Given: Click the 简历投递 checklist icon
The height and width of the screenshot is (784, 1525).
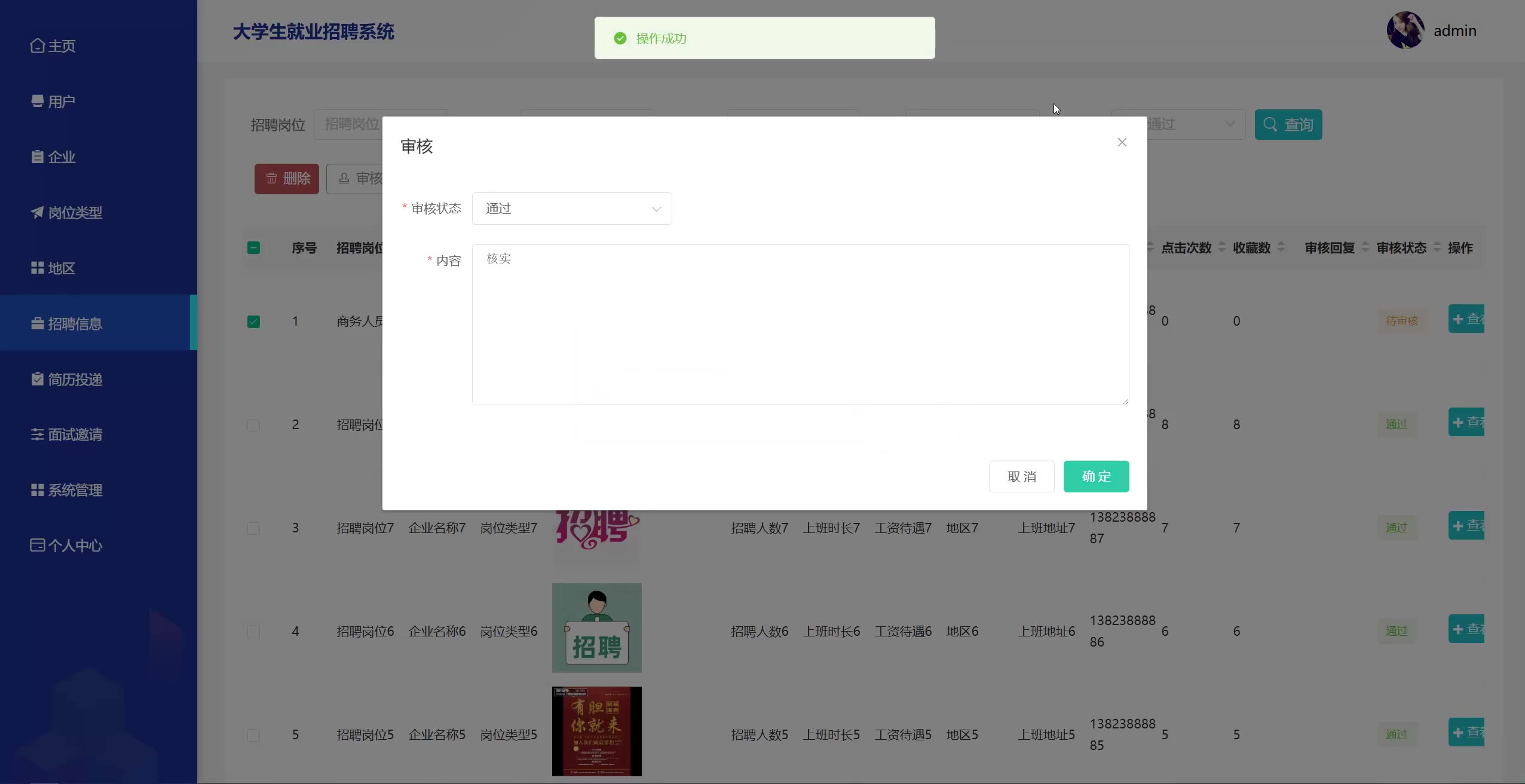Looking at the screenshot, I should coord(37,379).
